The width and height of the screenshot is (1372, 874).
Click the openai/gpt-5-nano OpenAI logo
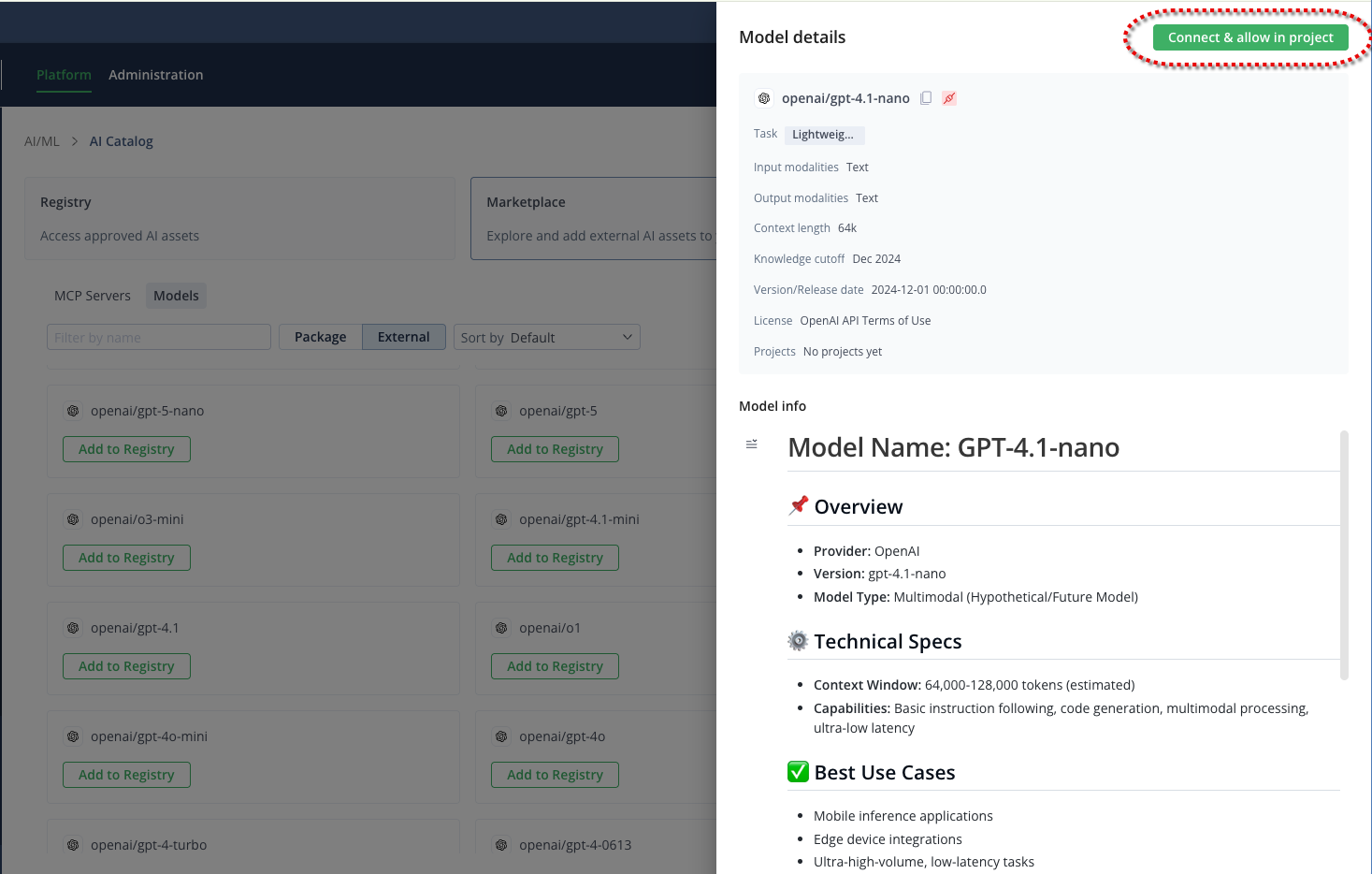73,411
